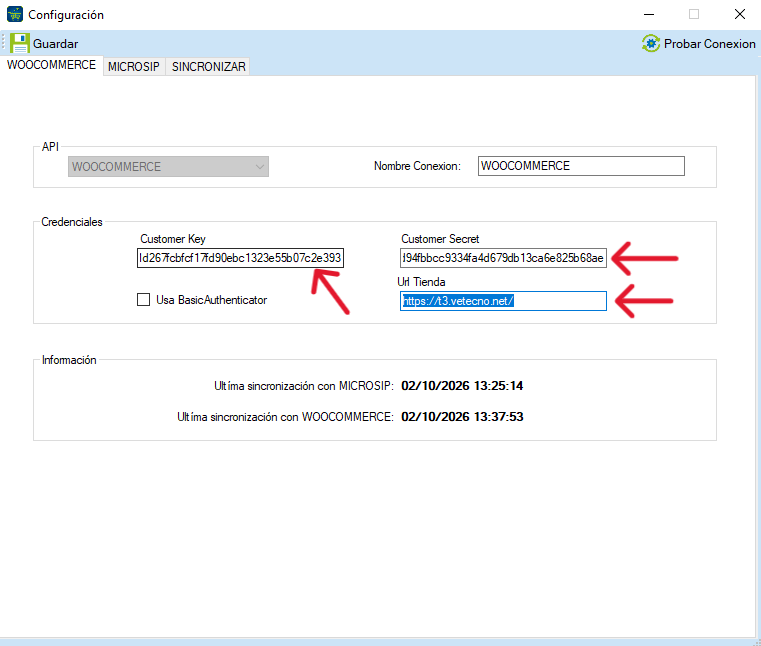This screenshot has width=761, height=646.
Task: Open the API WOOCOMMERCE dropdown
Action: coord(168,166)
